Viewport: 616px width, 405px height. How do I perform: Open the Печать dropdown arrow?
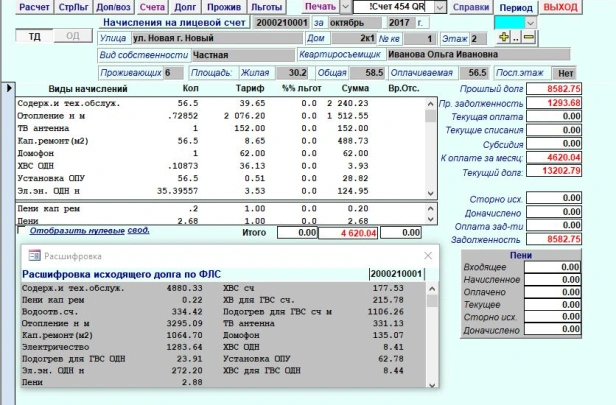tap(346, 7)
